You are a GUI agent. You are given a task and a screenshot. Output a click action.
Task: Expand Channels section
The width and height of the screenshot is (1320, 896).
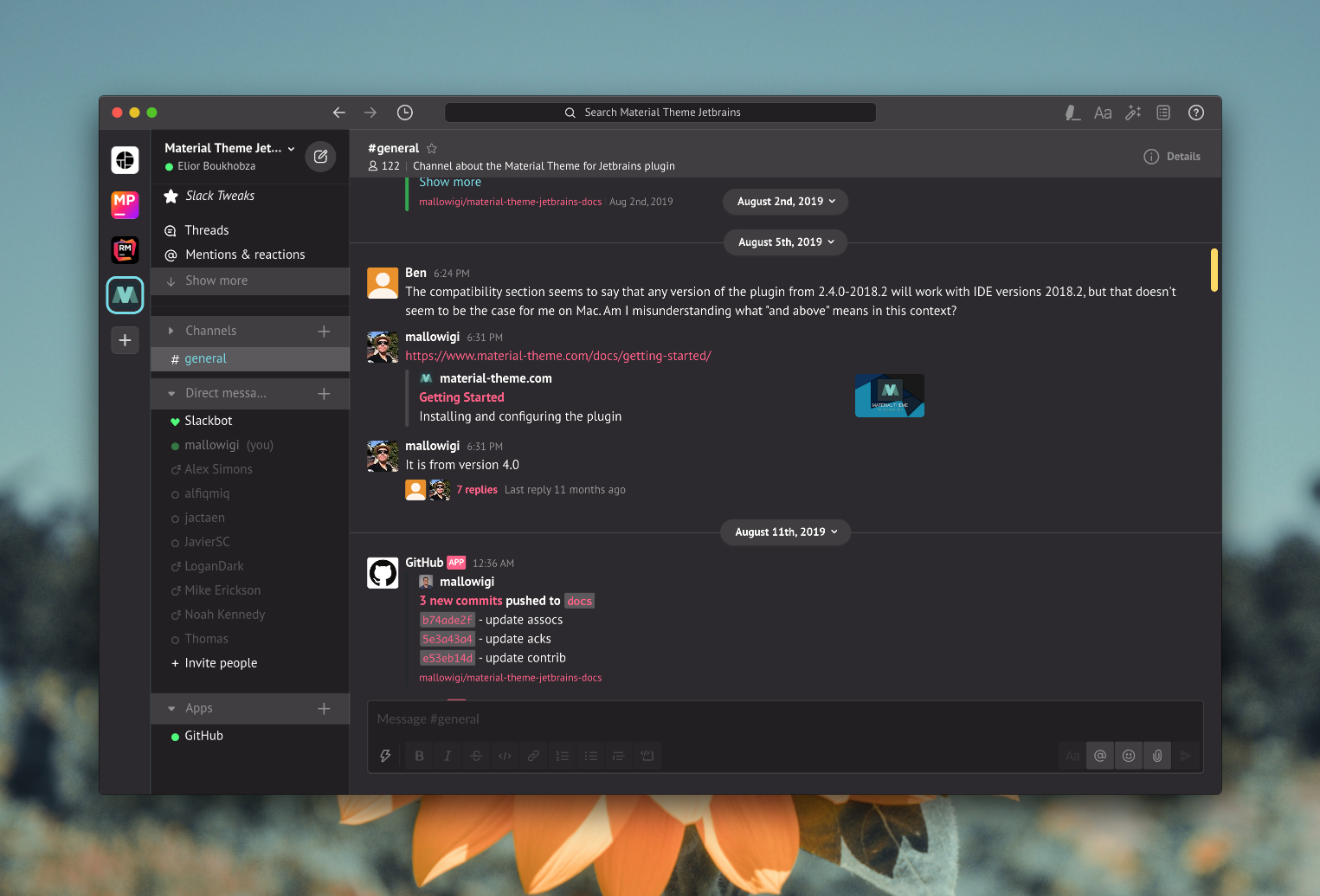171,331
